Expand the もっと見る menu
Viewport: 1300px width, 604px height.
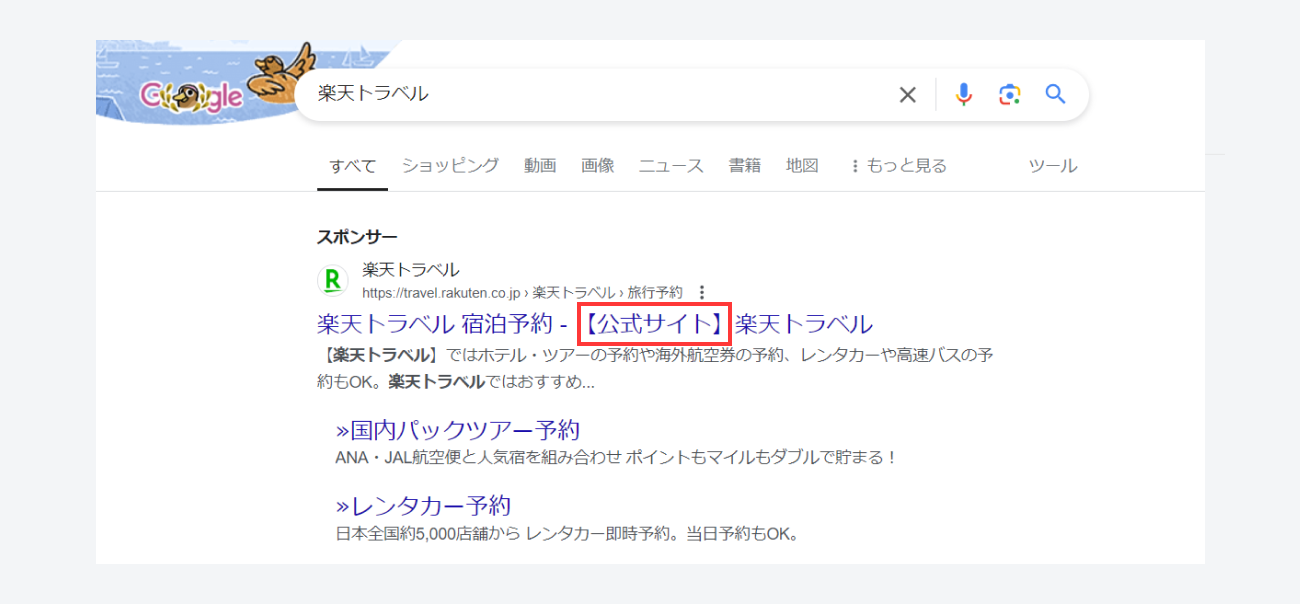897,166
